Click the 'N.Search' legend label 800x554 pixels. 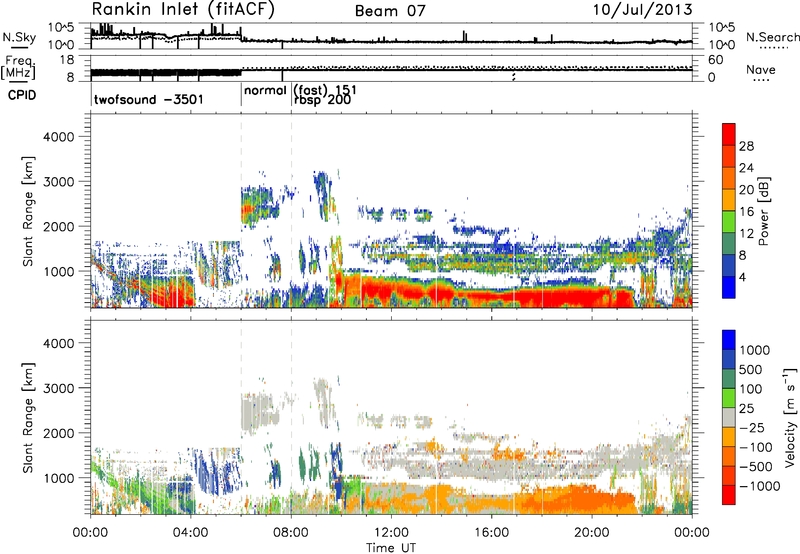pos(772,37)
